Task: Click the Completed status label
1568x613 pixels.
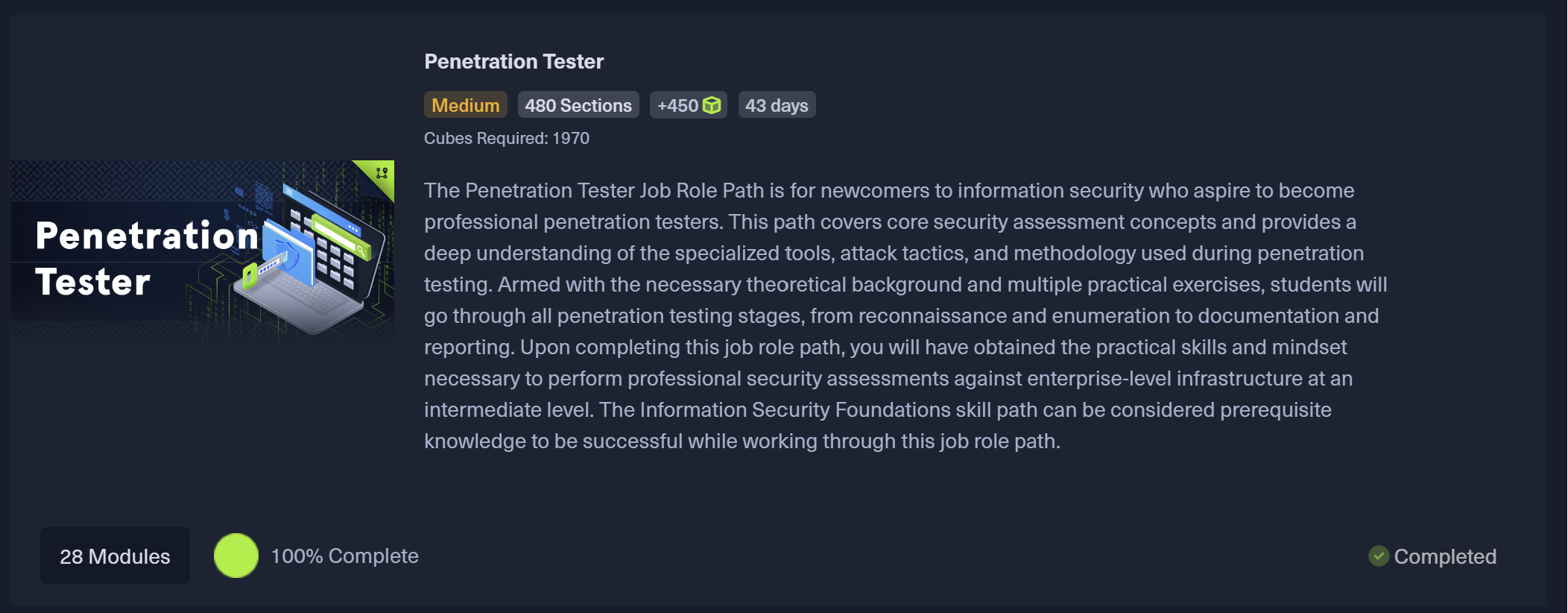Action: pyautogui.click(x=1444, y=556)
